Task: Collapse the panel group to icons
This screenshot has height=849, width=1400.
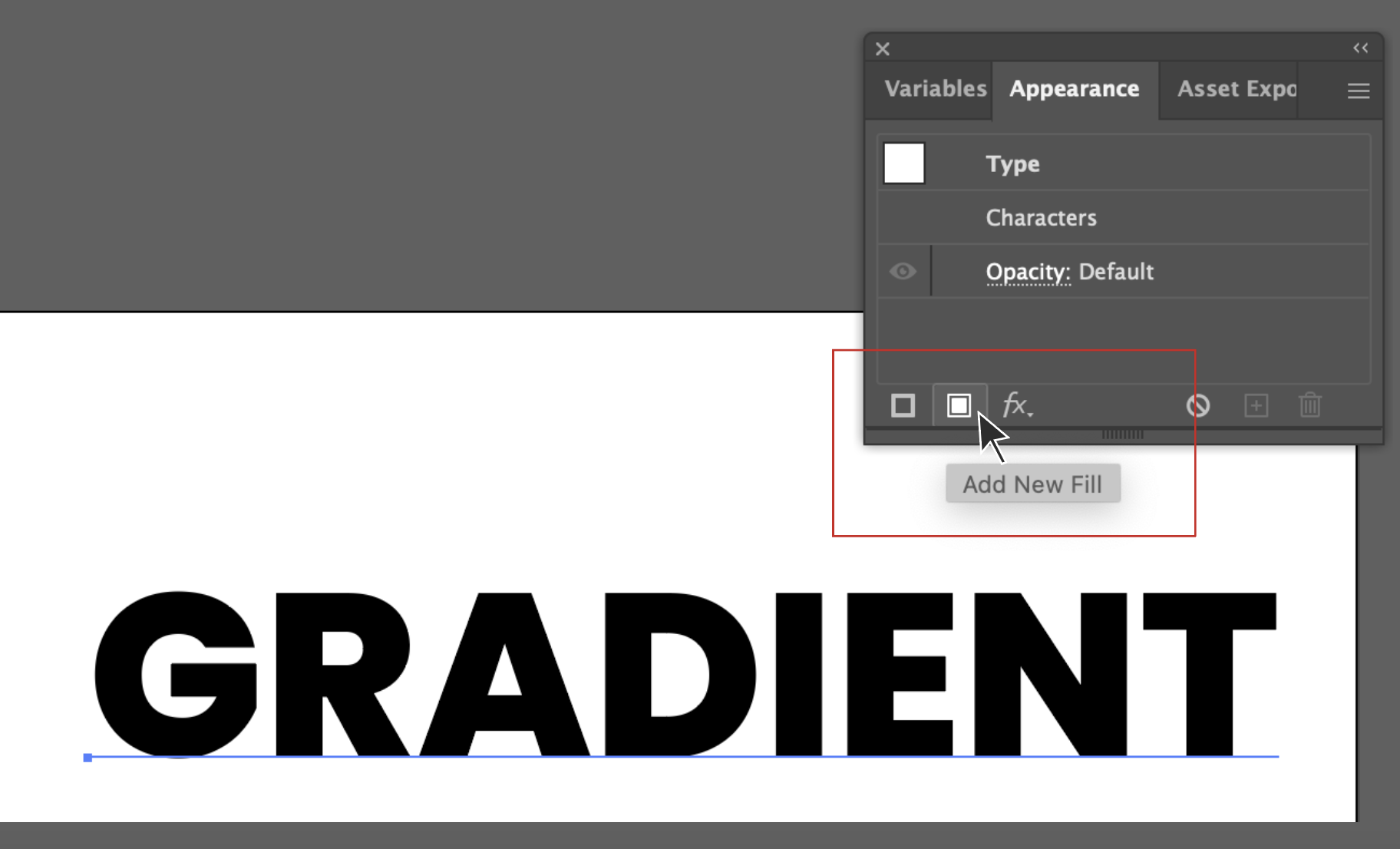Action: point(1362,48)
